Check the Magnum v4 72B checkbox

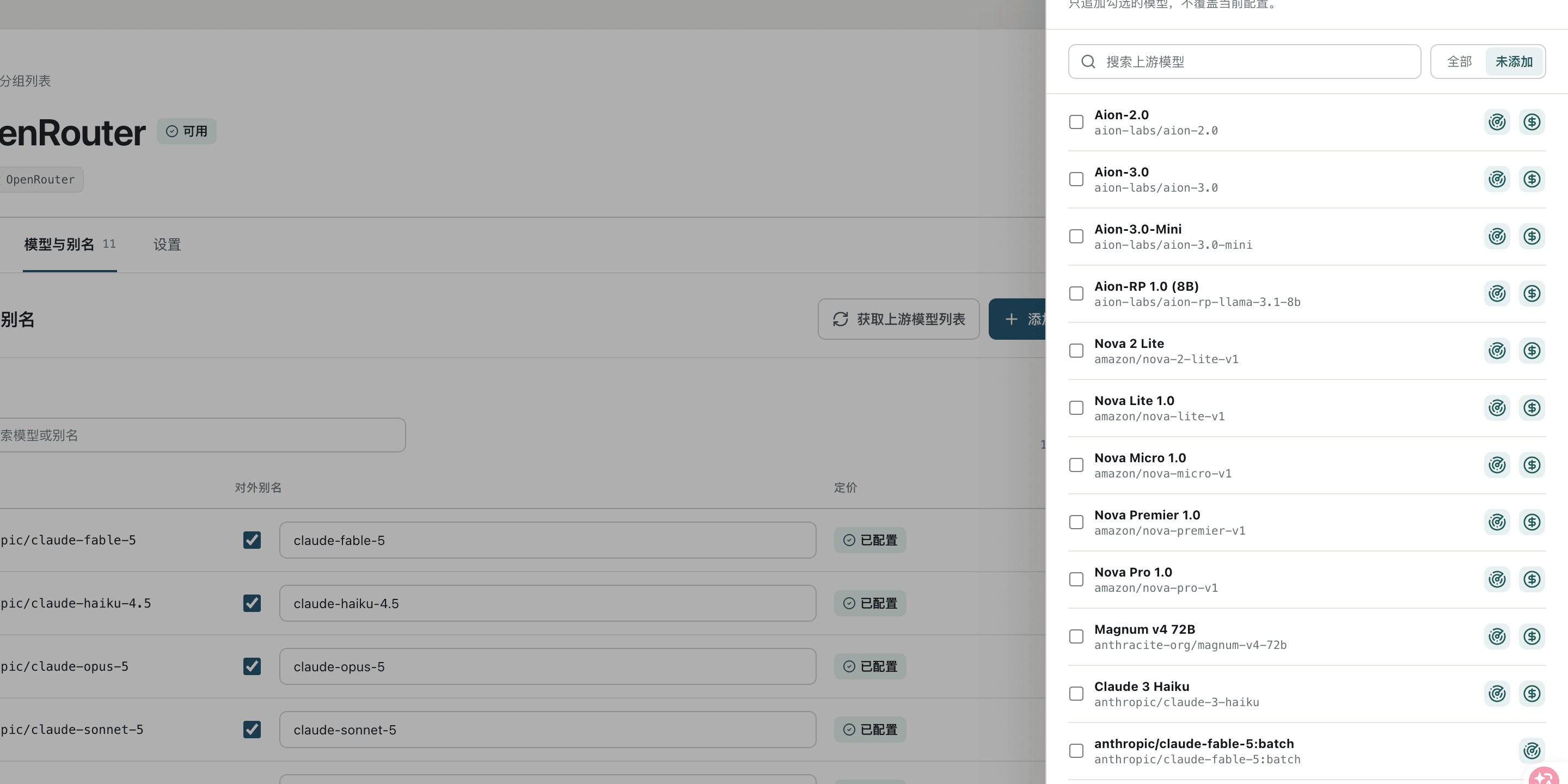pyautogui.click(x=1076, y=636)
